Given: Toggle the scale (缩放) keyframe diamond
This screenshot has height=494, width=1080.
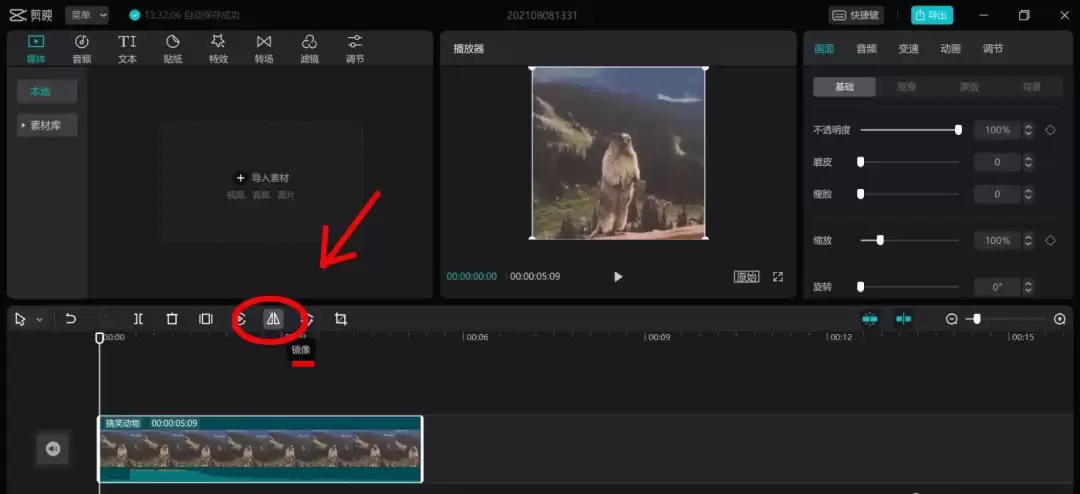Looking at the screenshot, I should tap(1050, 241).
